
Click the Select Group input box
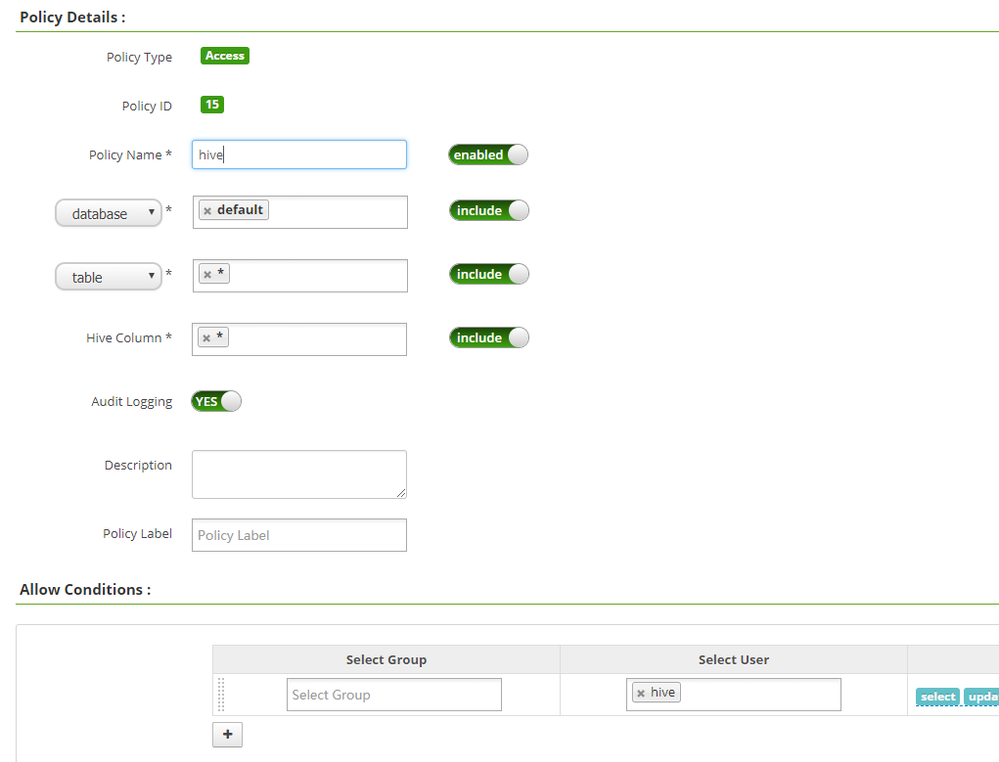[x=394, y=694]
